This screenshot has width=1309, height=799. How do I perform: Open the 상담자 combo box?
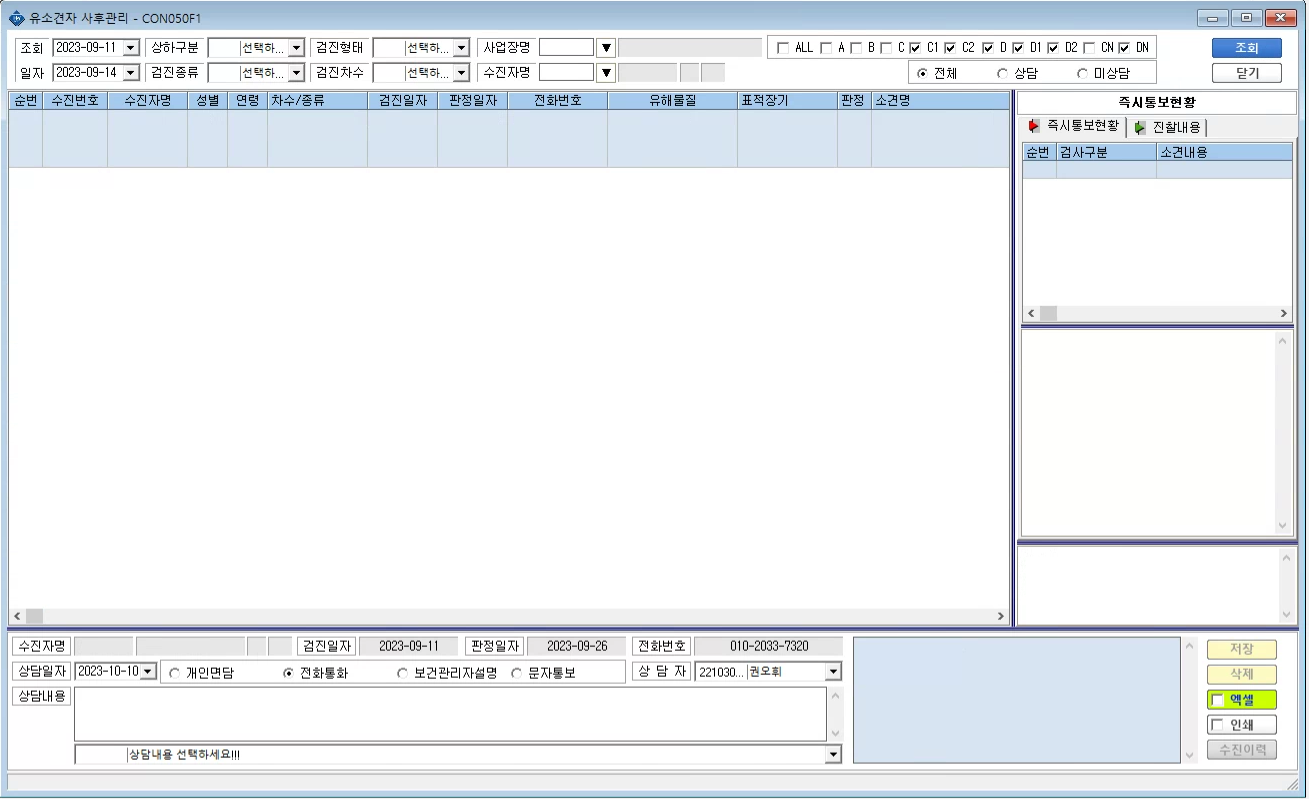point(834,672)
